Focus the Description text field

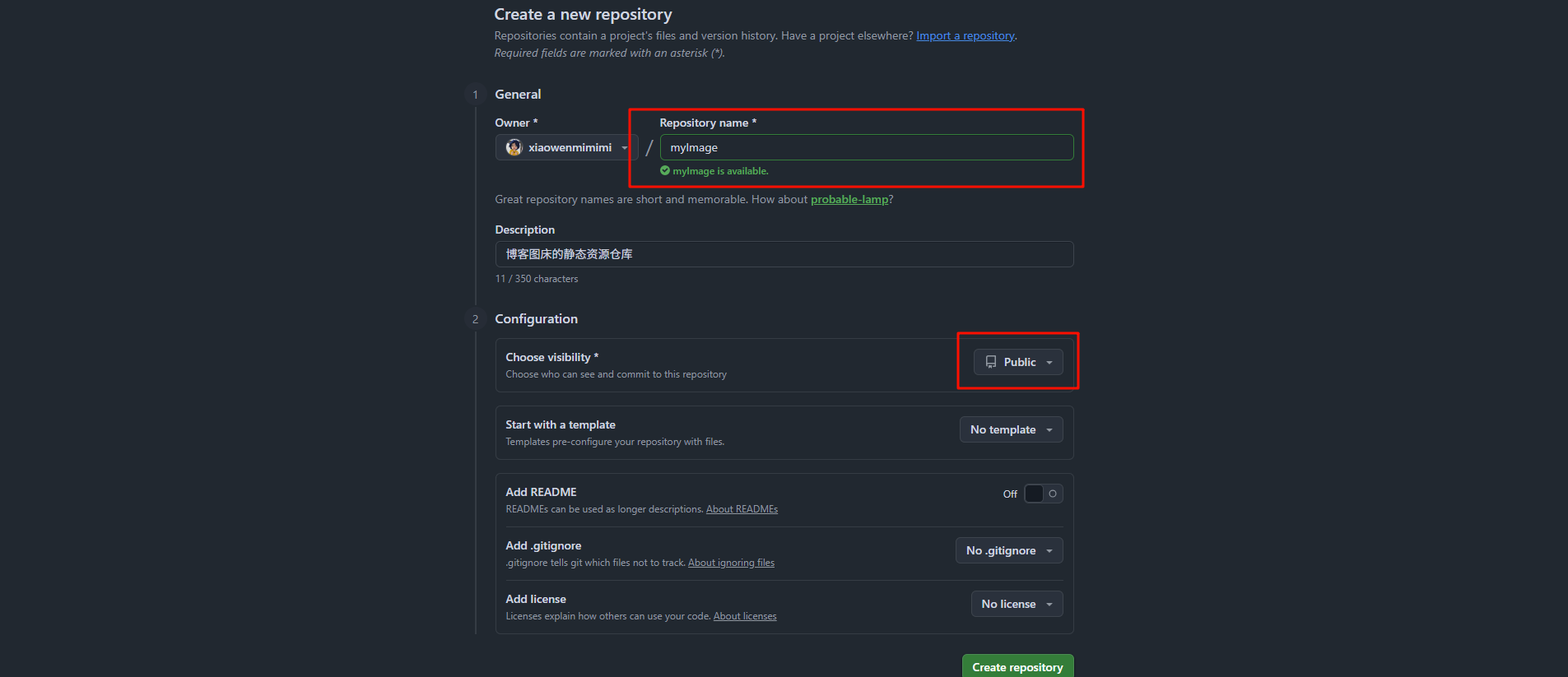point(784,254)
